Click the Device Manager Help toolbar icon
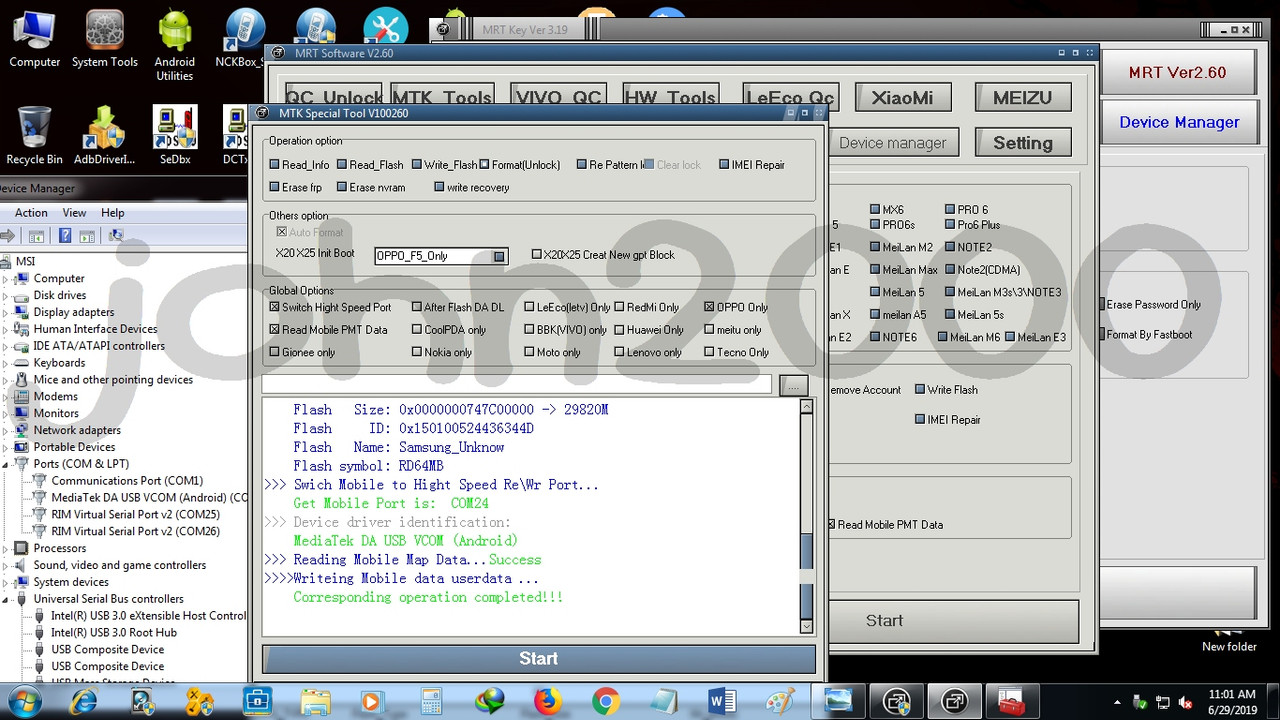This screenshot has width=1280, height=720. pos(65,236)
